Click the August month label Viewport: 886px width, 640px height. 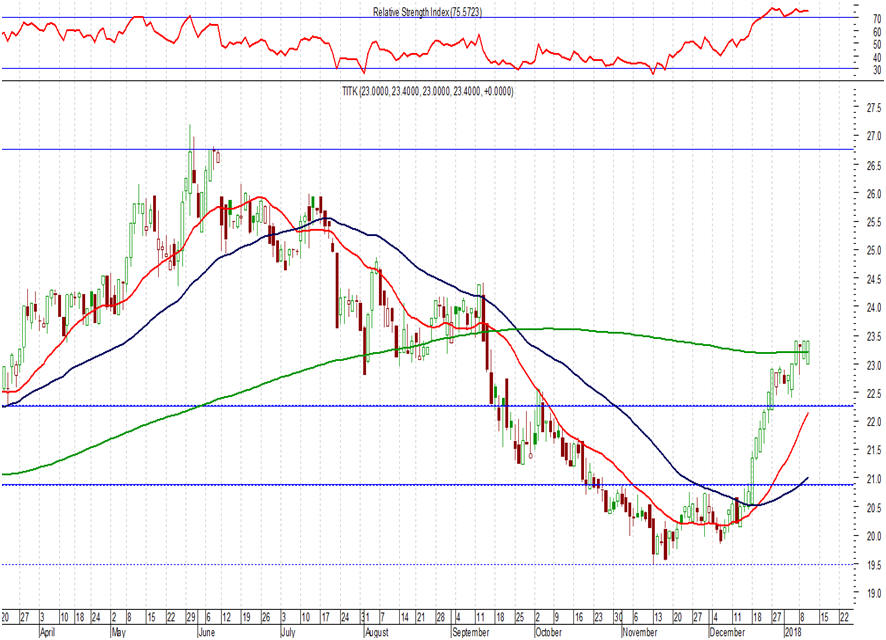(377, 633)
